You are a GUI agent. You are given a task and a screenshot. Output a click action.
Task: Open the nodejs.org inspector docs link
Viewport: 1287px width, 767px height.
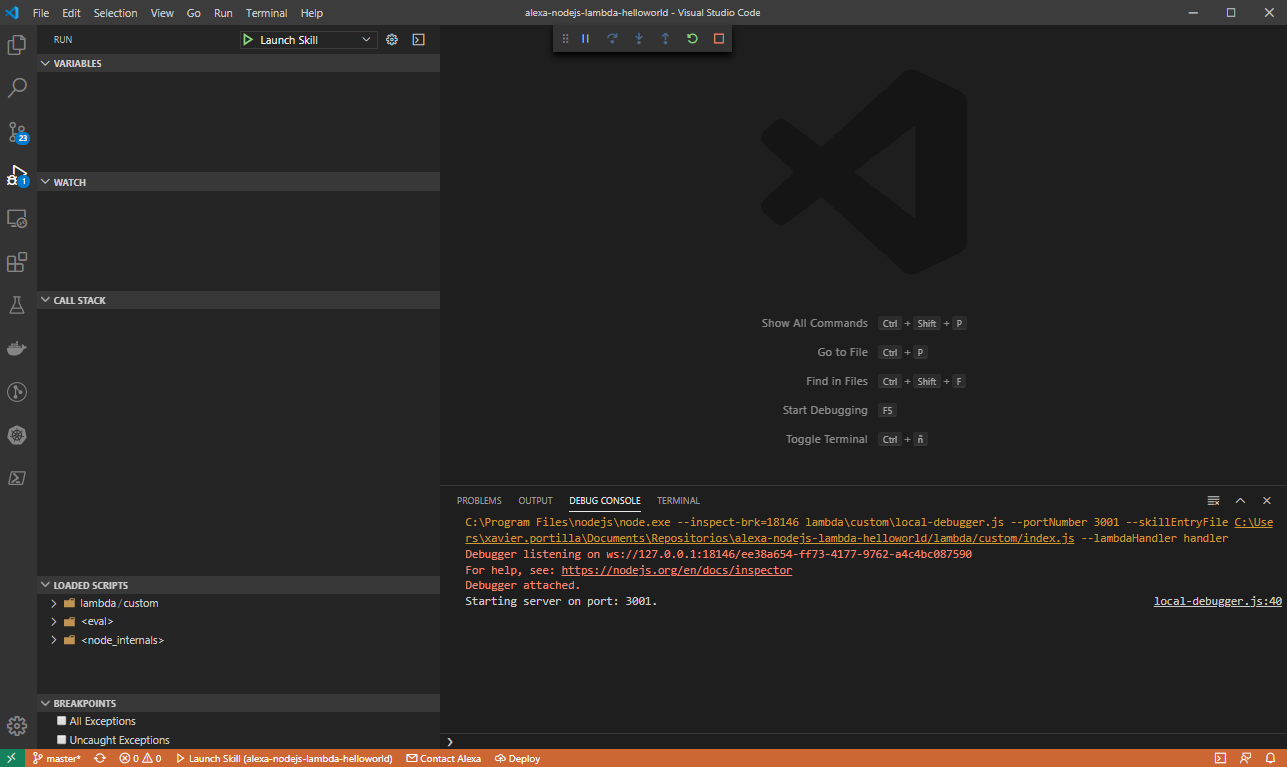point(677,570)
